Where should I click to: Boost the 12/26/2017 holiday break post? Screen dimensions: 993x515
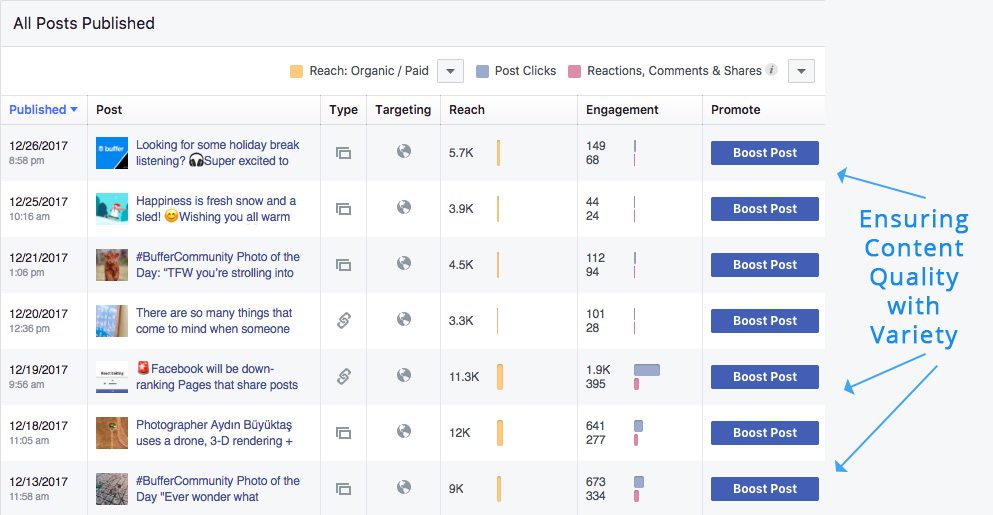764,153
